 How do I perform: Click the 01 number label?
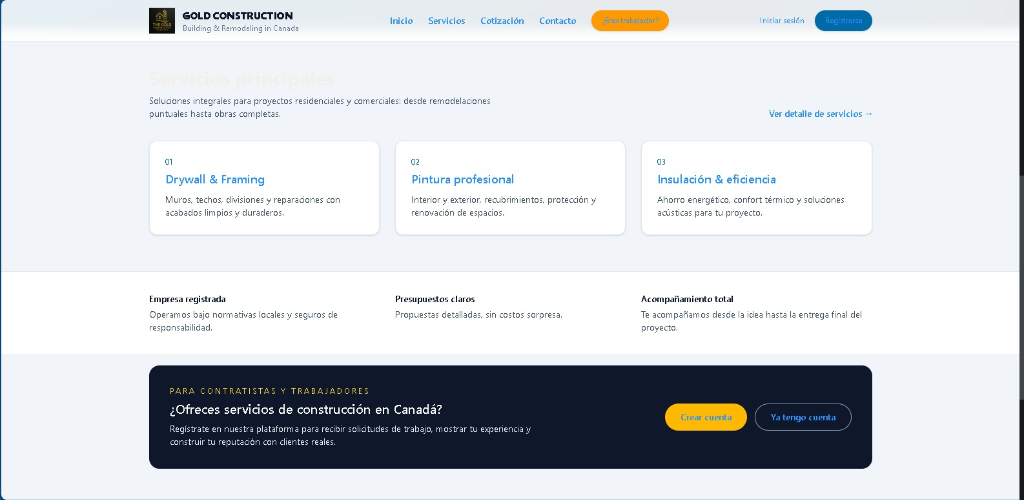pos(168,162)
